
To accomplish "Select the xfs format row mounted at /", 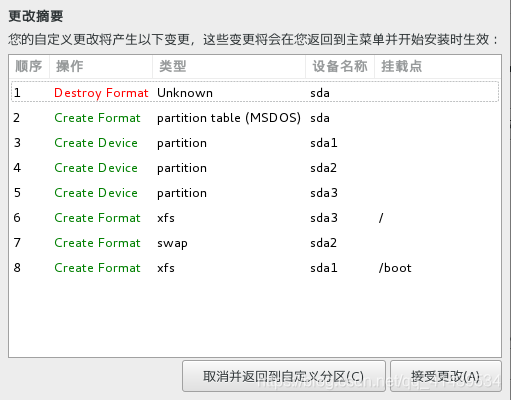I will point(255,218).
